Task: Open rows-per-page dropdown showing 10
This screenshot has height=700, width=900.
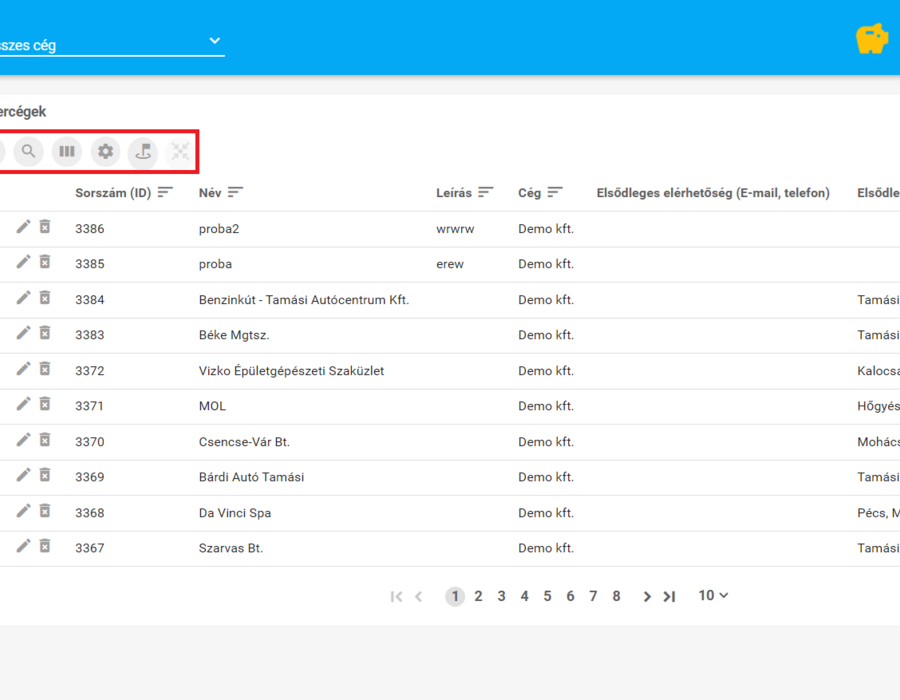Action: click(x=713, y=596)
